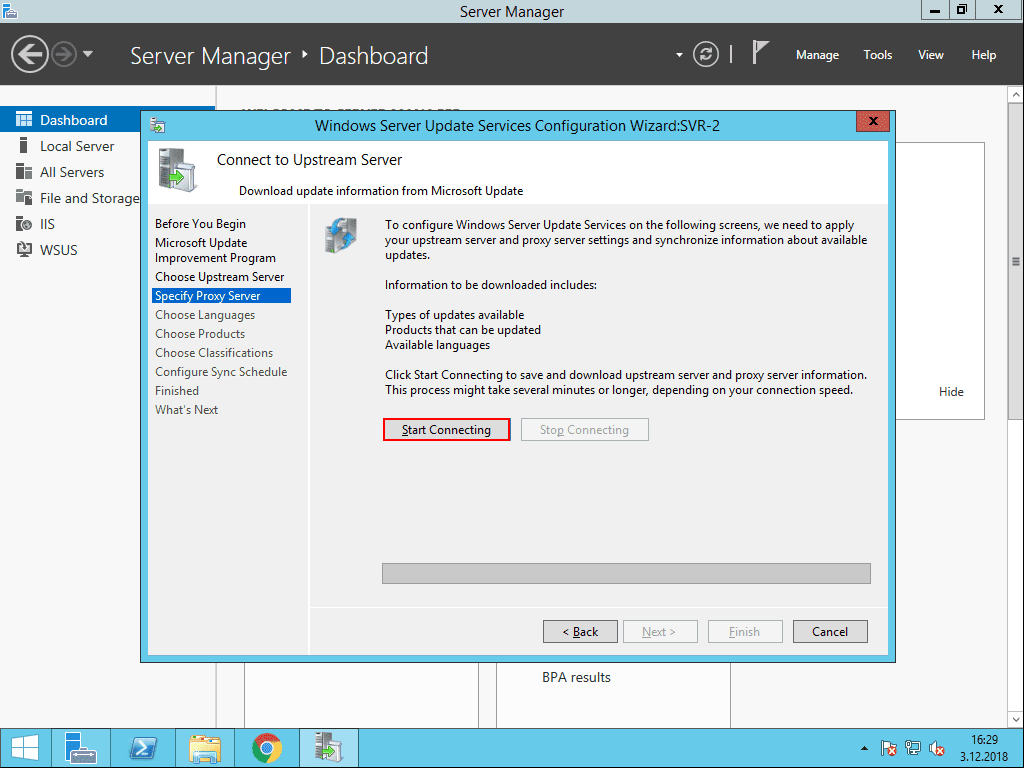Open the navigation history dropdown arrow

point(88,54)
